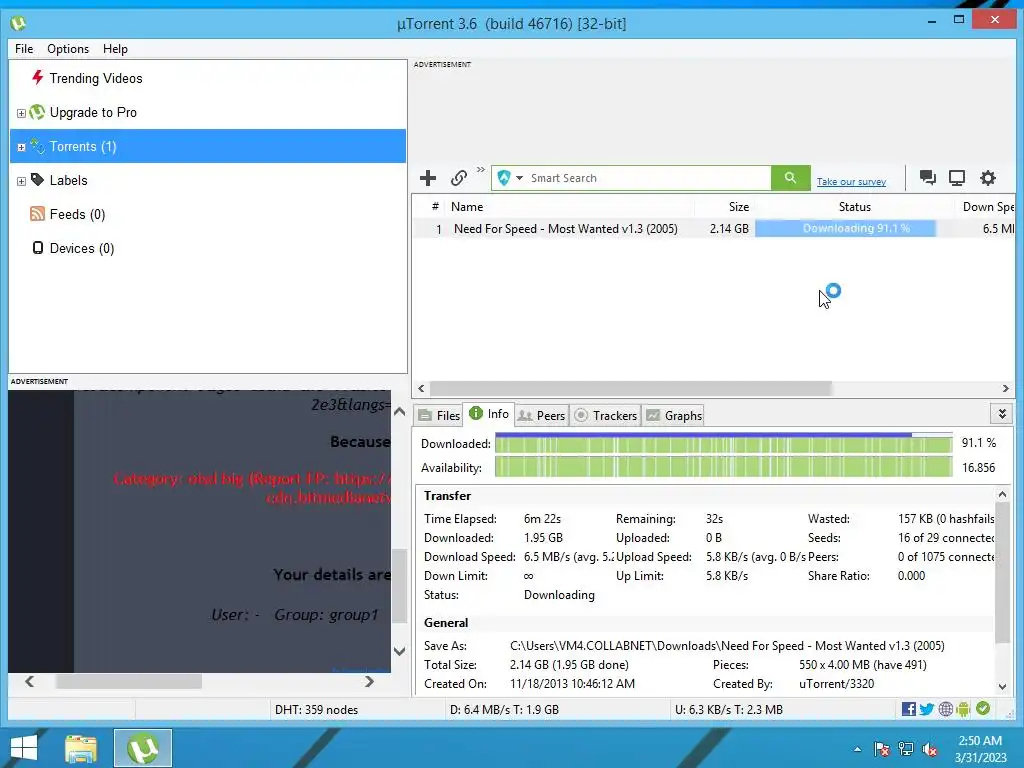Click the download speed status bar entry
The height and width of the screenshot is (768, 1024).
tap(504, 710)
